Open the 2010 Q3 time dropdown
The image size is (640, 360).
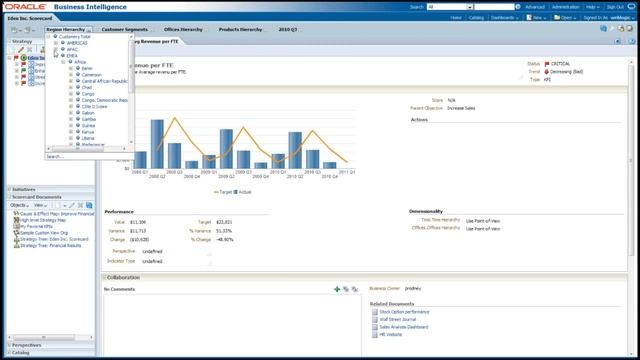pyautogui.click(x=290, y=29)
